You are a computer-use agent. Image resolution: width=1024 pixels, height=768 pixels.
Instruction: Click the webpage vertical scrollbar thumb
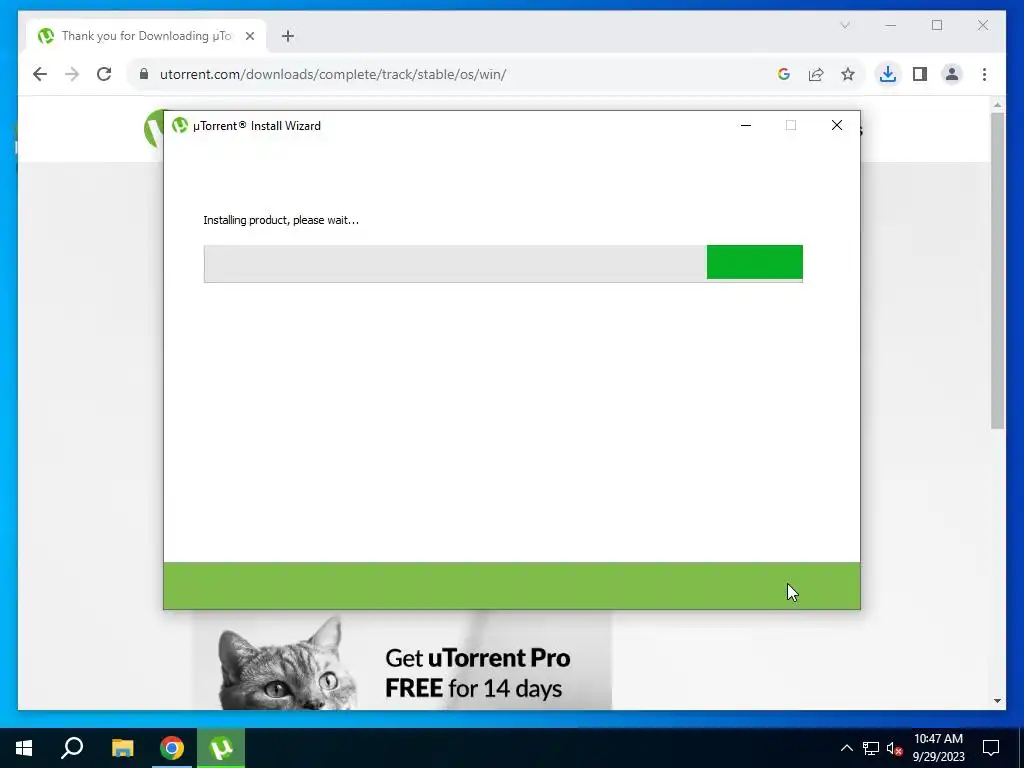click(997, 270)
